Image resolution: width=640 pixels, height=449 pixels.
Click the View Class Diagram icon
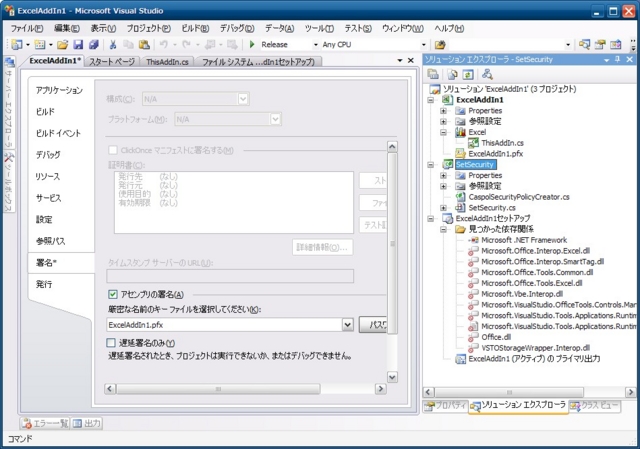(x=487, y=74)
